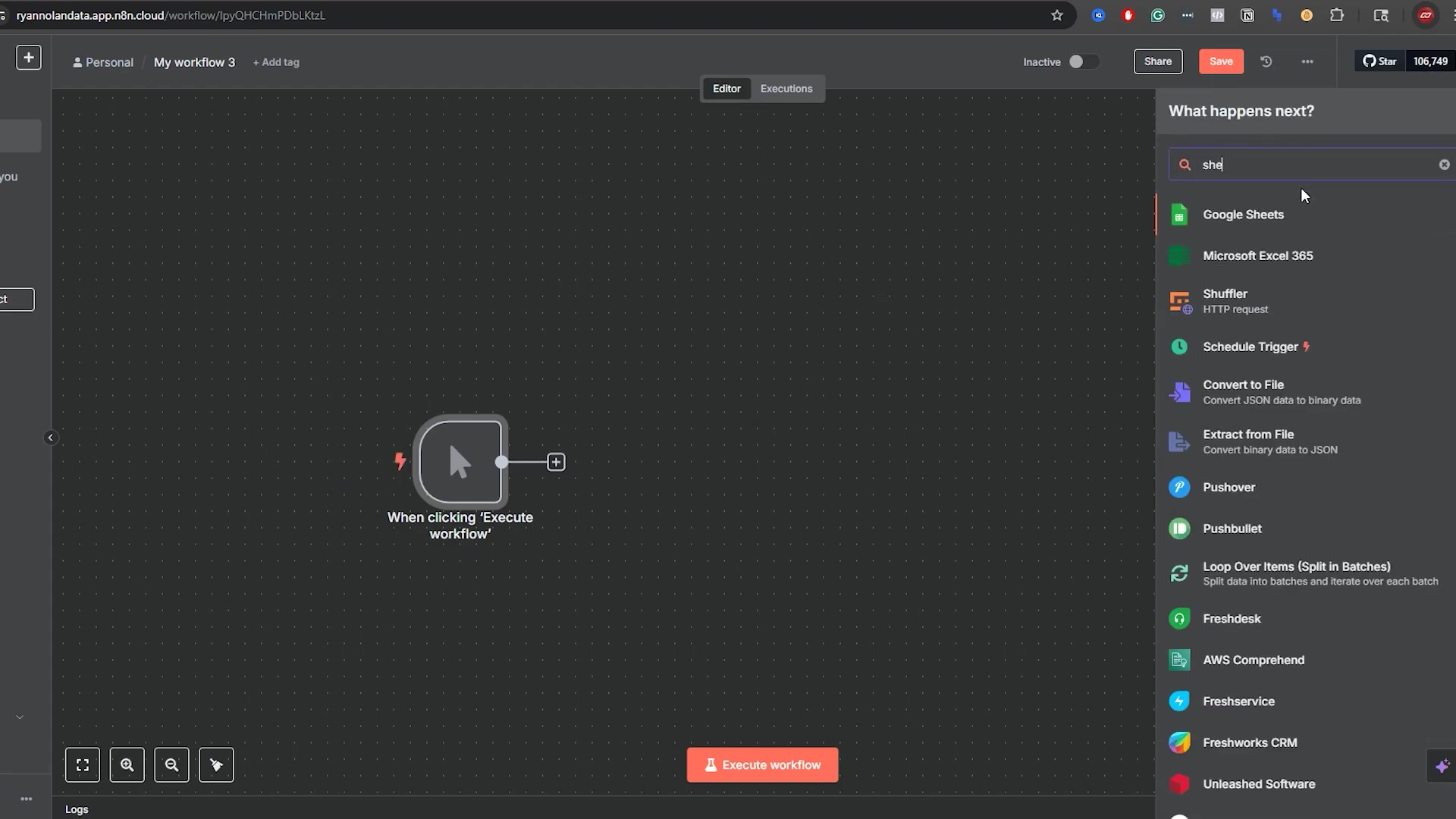Click the zoom to fit canvas icon
Screen dimensions: 1456x819
click(x=83, y=765)
